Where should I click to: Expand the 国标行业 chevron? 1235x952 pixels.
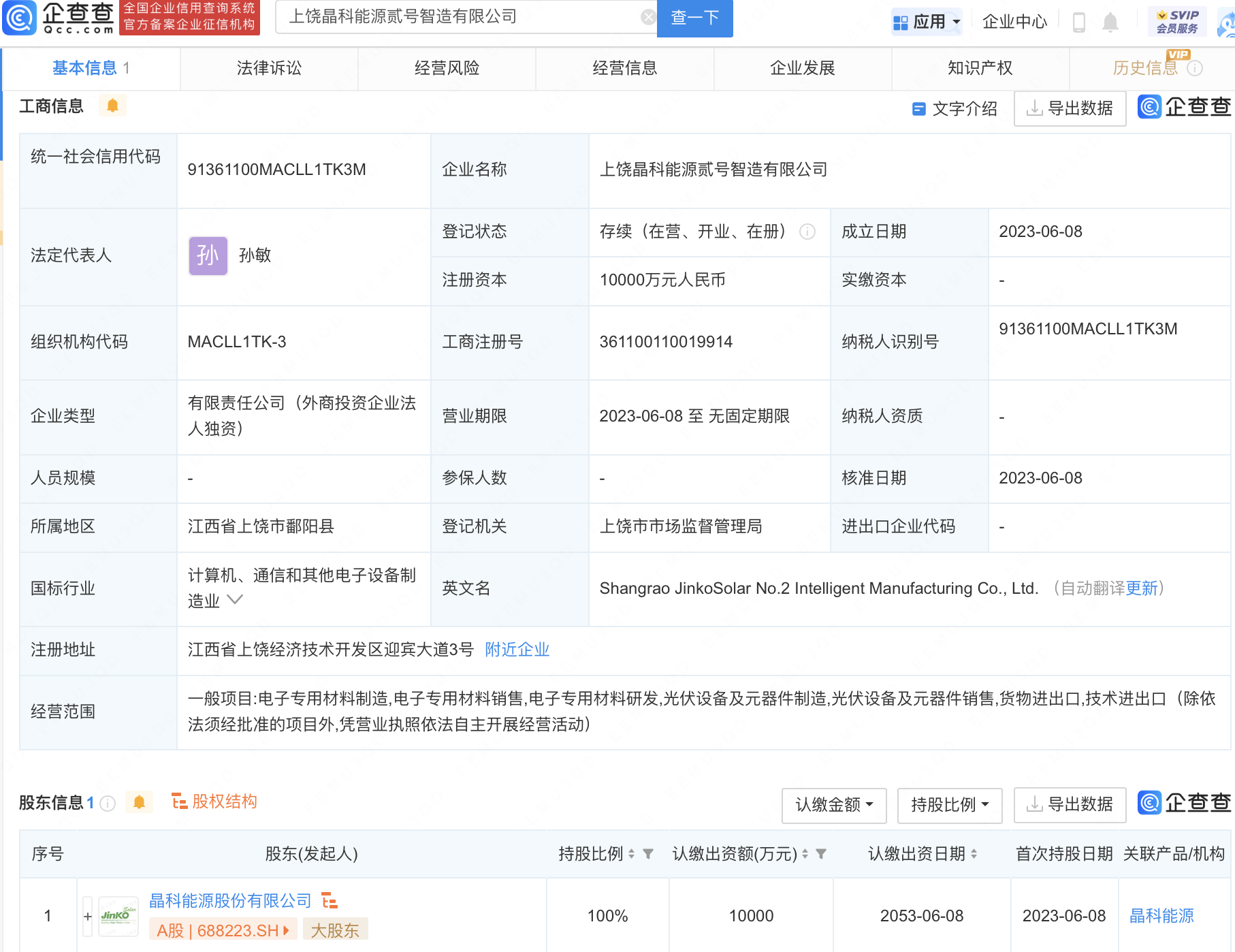coord(235,599)
